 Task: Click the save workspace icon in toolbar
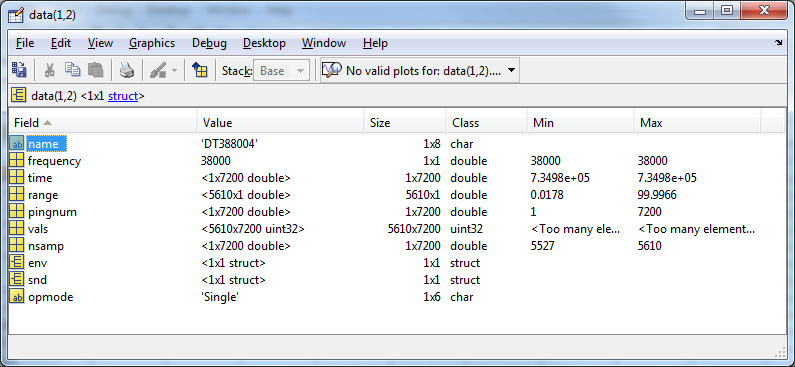coord(19,70)
